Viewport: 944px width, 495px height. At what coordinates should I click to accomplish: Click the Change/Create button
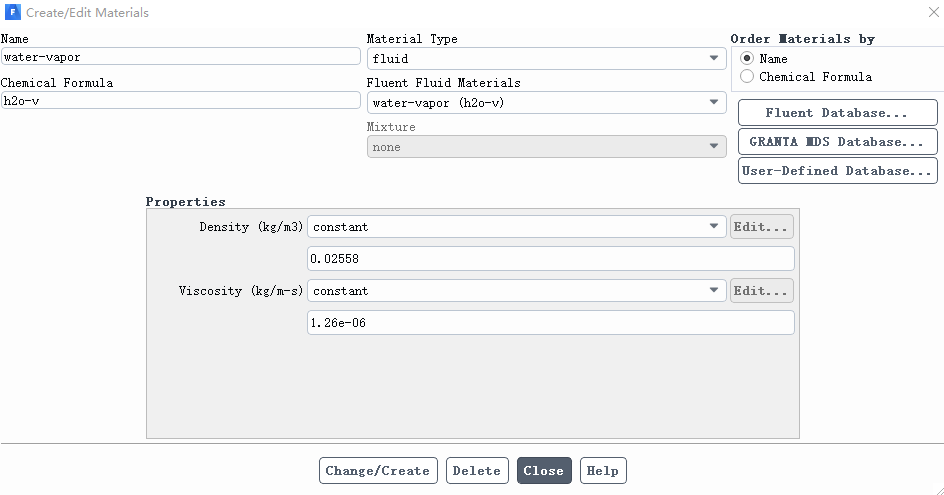[x=378, y=470]
